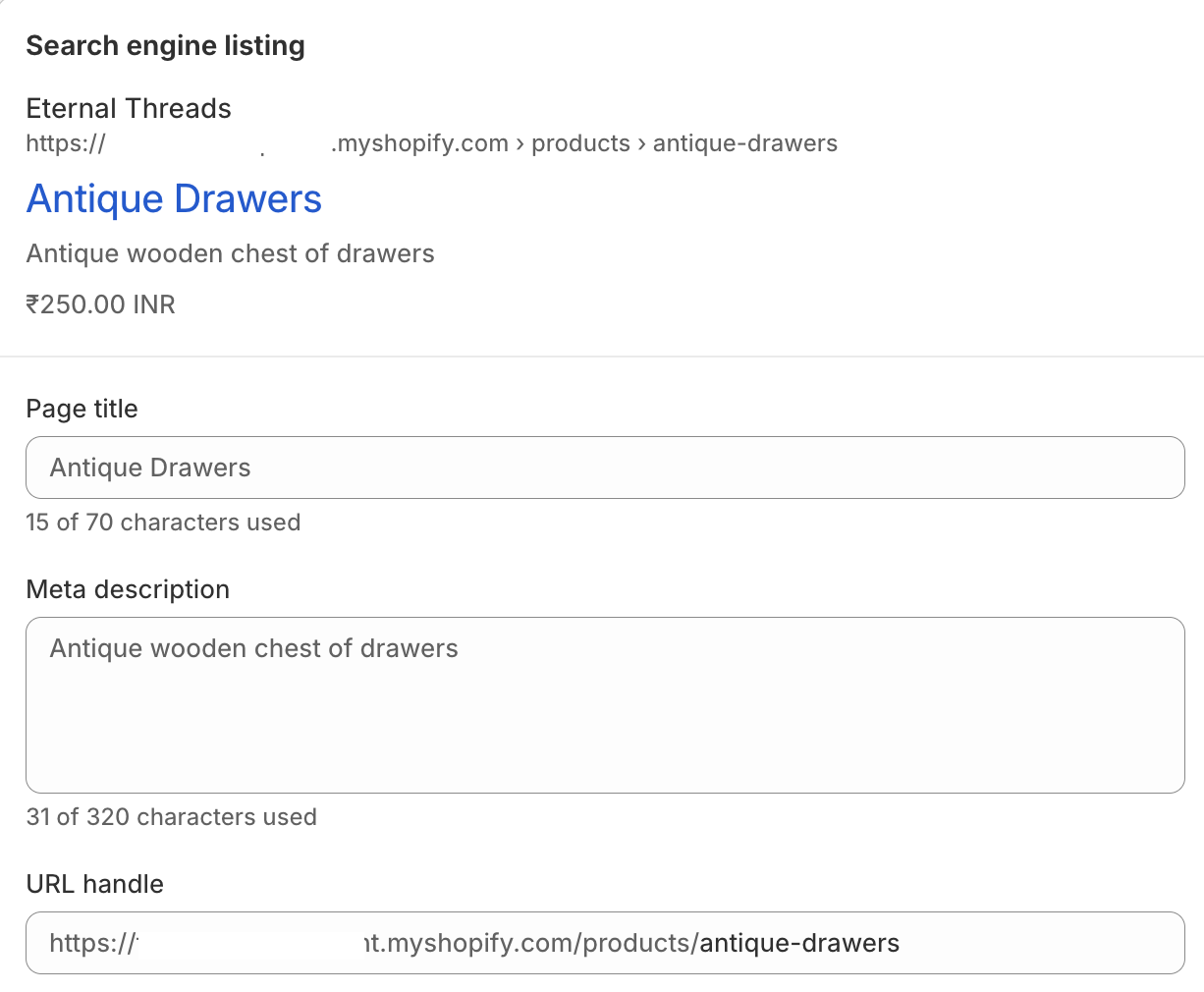The height and width of the screenshot is (992, 1204).
Task: Click inside the Meta description text area
Action: tap(605, 705)
